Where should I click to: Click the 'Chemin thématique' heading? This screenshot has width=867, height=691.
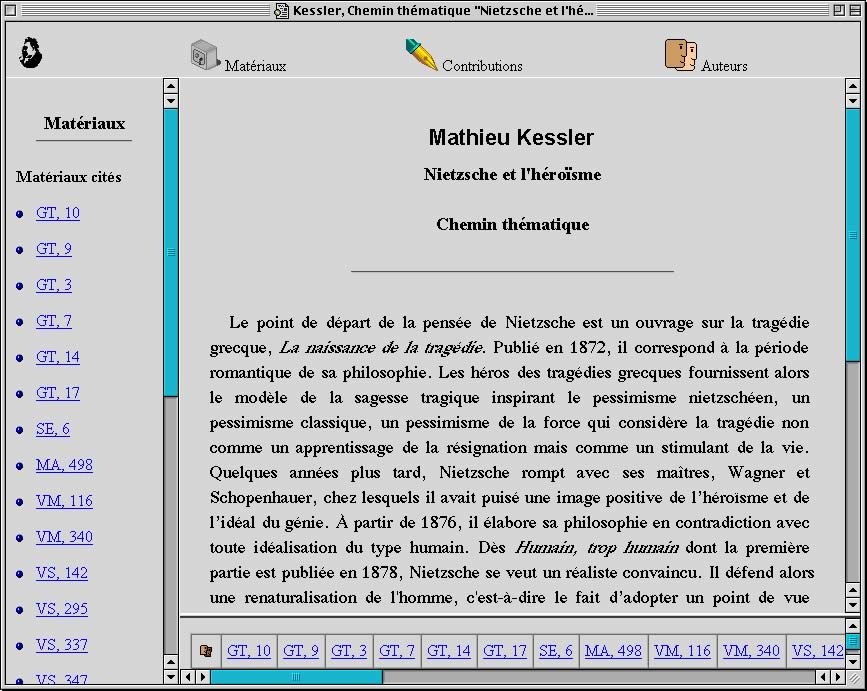click(513, 224)
